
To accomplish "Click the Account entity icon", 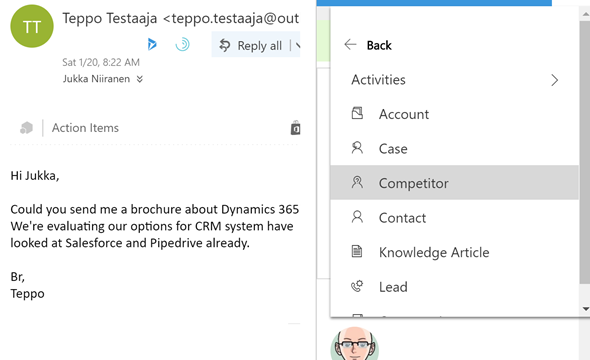I will (x=357, y=113).
